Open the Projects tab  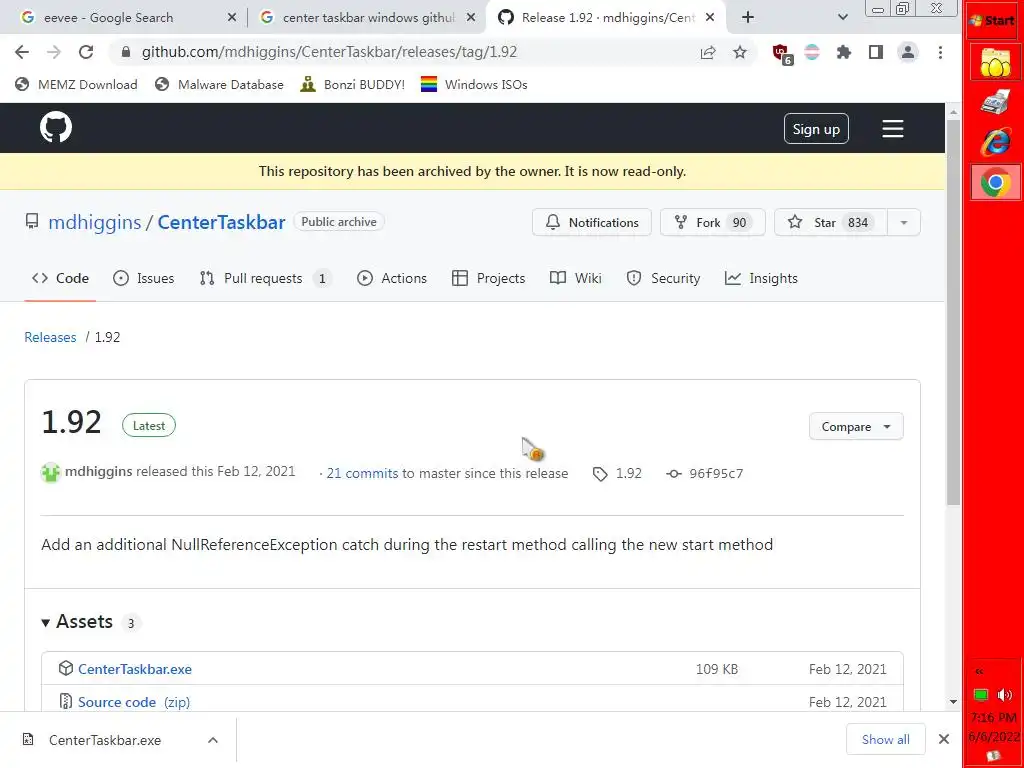(x=488, y=278)
